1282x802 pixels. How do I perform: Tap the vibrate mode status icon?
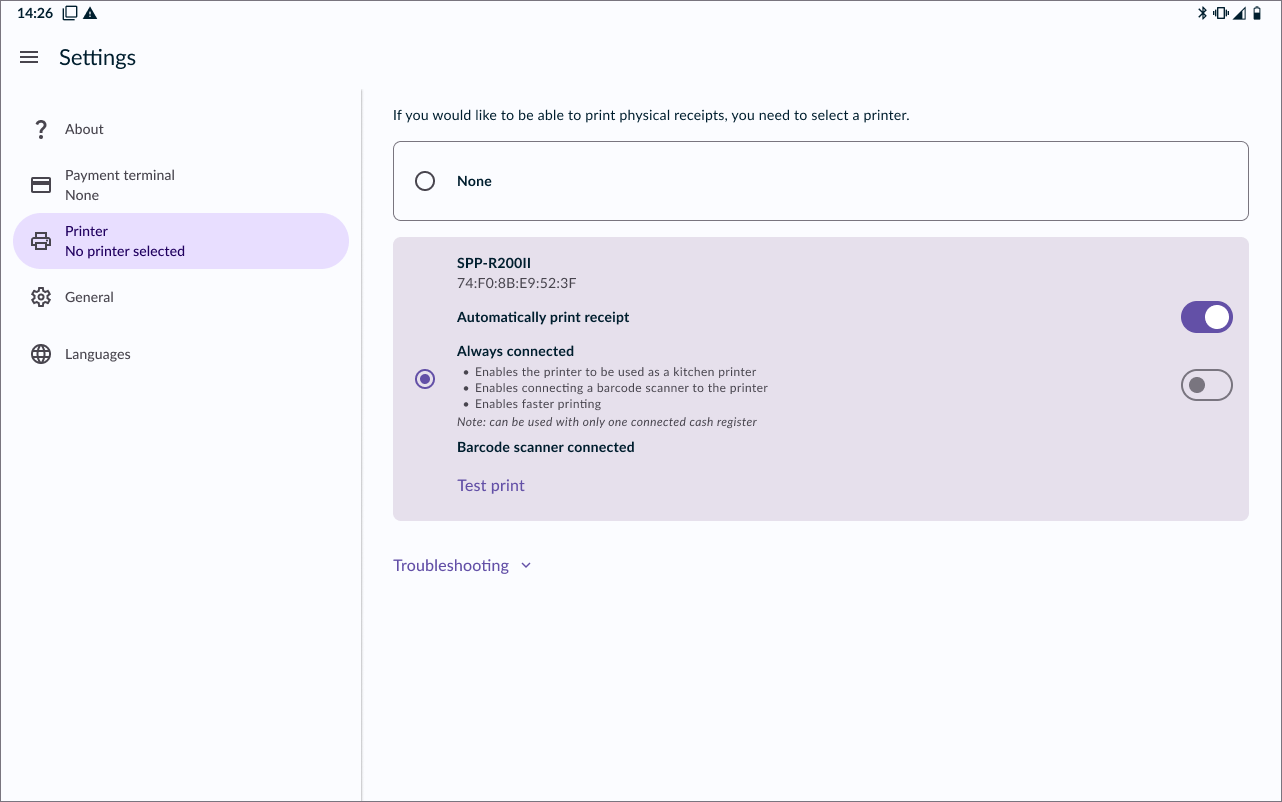click(x=1221, y=13)
